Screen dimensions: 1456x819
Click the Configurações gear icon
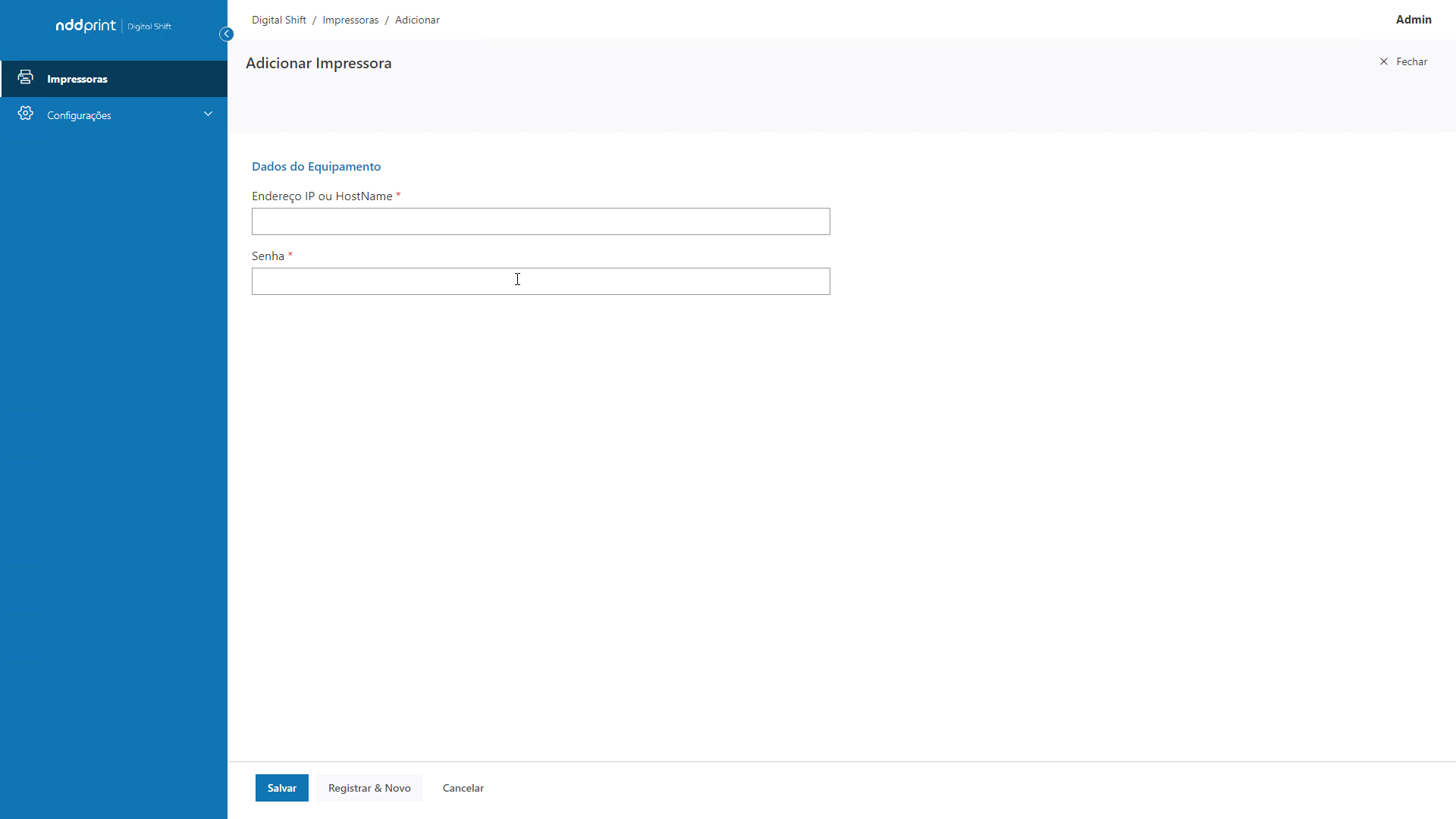26,114
